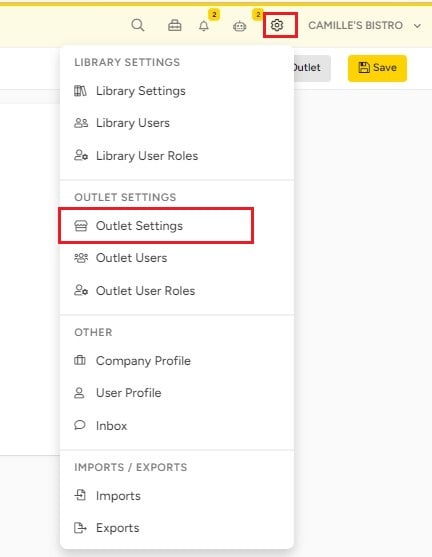Click the Imports icon
Image resolution: width=432 pixels, height=557 pixels.
pos(80,495)
